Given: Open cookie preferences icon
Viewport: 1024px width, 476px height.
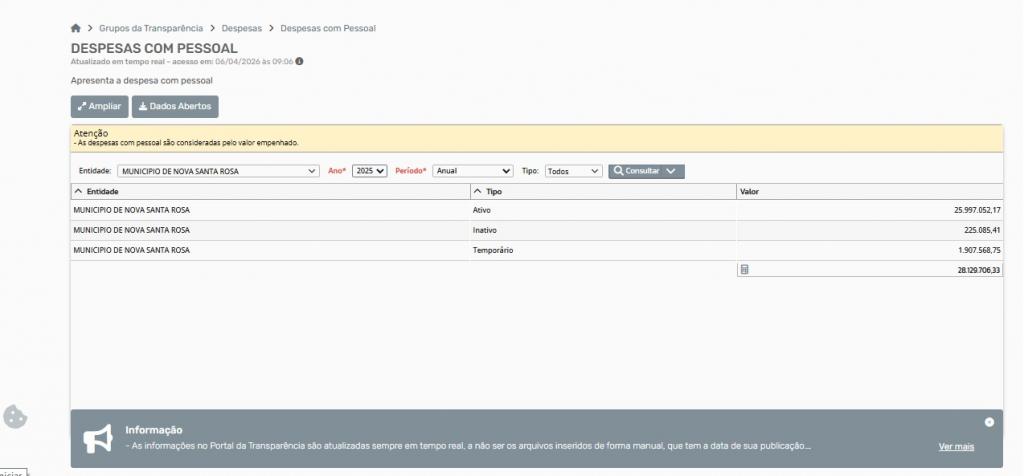Looking at the screenshot, I should click(x=15, y=417).
